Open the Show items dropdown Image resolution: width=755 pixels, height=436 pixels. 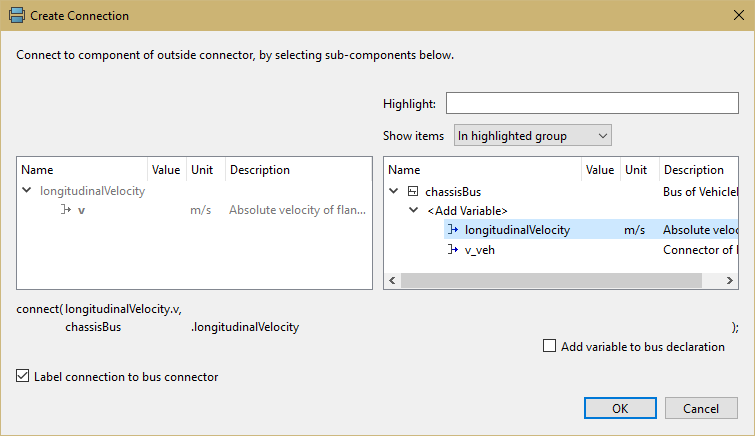(532, 136)
